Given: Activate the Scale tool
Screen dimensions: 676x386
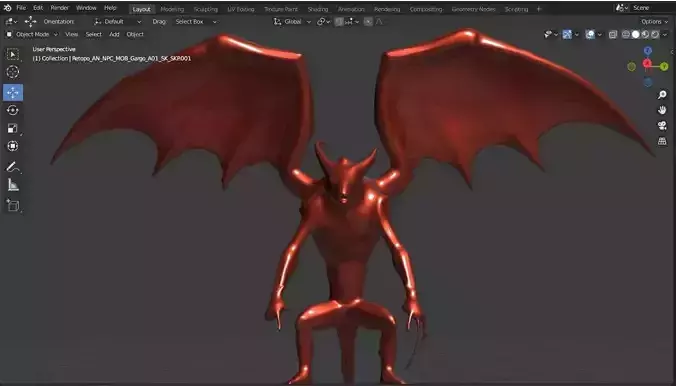Looking at the screenshot, I should tap(13, 128).
